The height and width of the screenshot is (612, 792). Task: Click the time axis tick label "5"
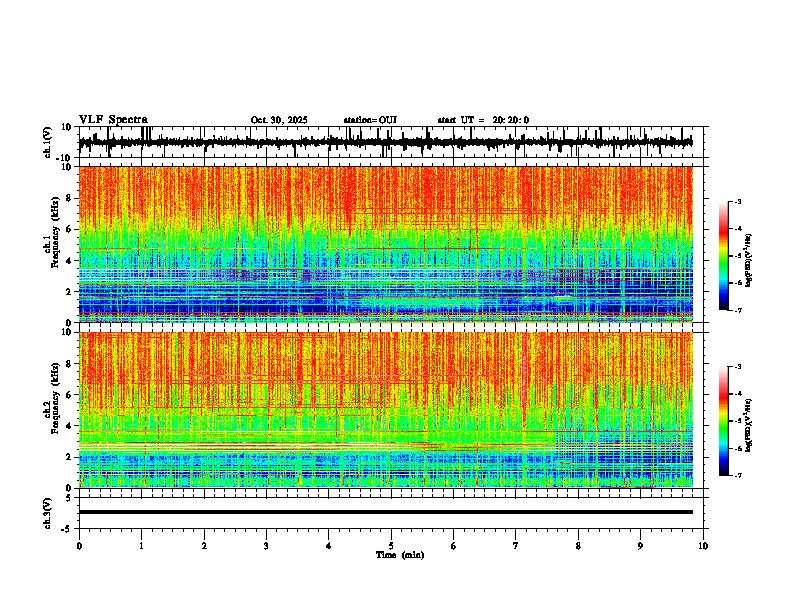tap(391, 546)
